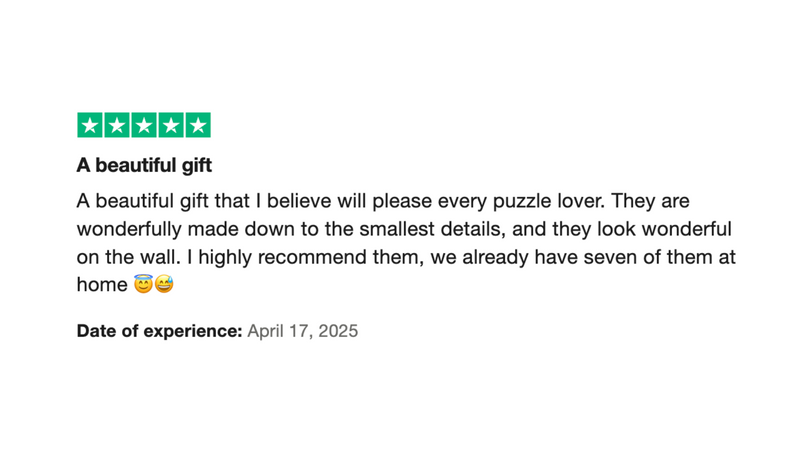Click the third (middle) rating star
This screenshot has height=450, width=800.
(x=144, y=125)
